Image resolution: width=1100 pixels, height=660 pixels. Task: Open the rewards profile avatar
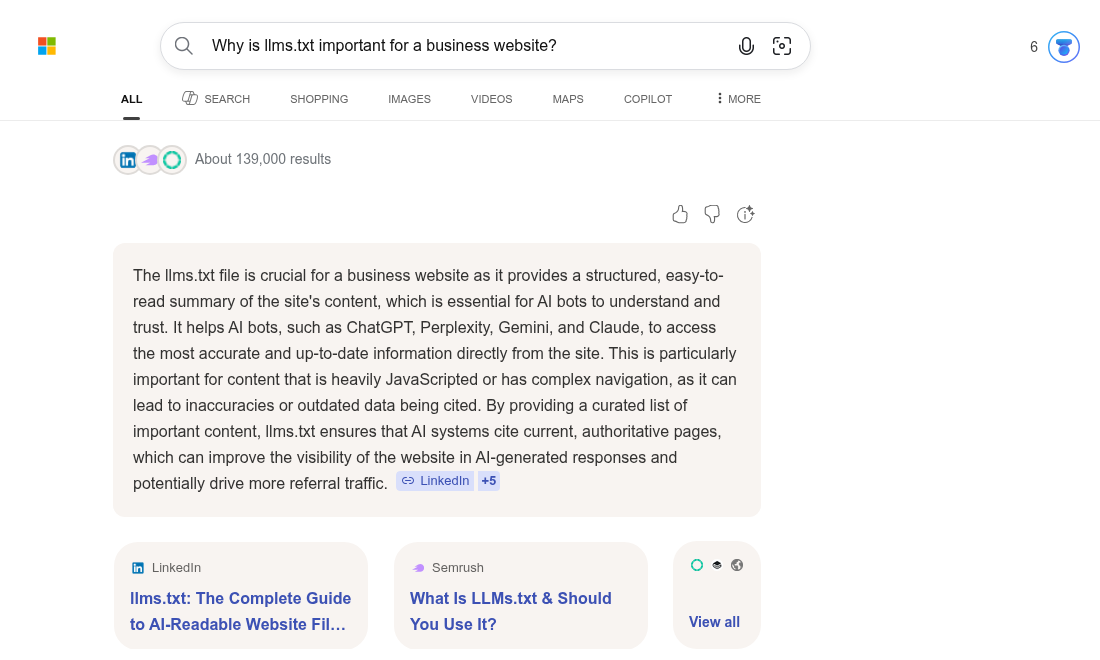point(1064,47)
